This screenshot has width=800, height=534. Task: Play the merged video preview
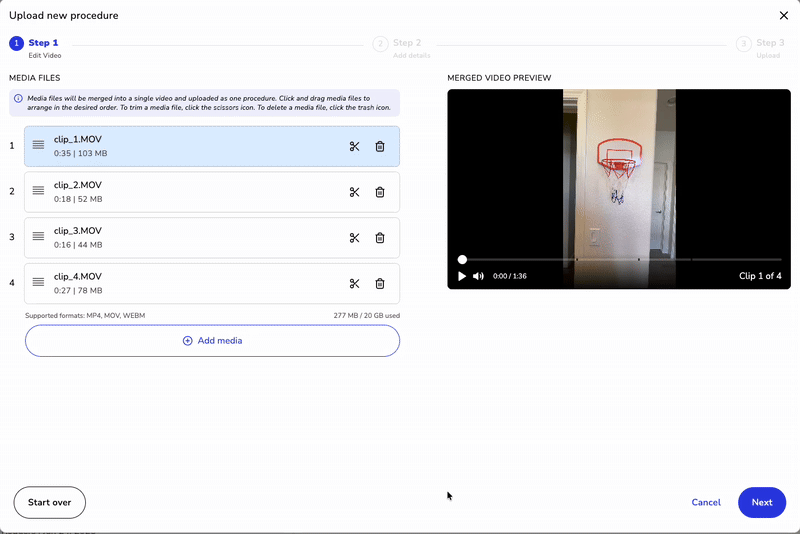coord(462,276)
